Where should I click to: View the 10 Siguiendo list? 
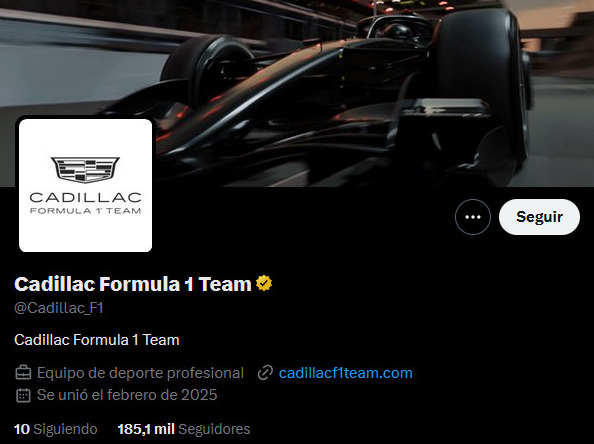(56, 429)
